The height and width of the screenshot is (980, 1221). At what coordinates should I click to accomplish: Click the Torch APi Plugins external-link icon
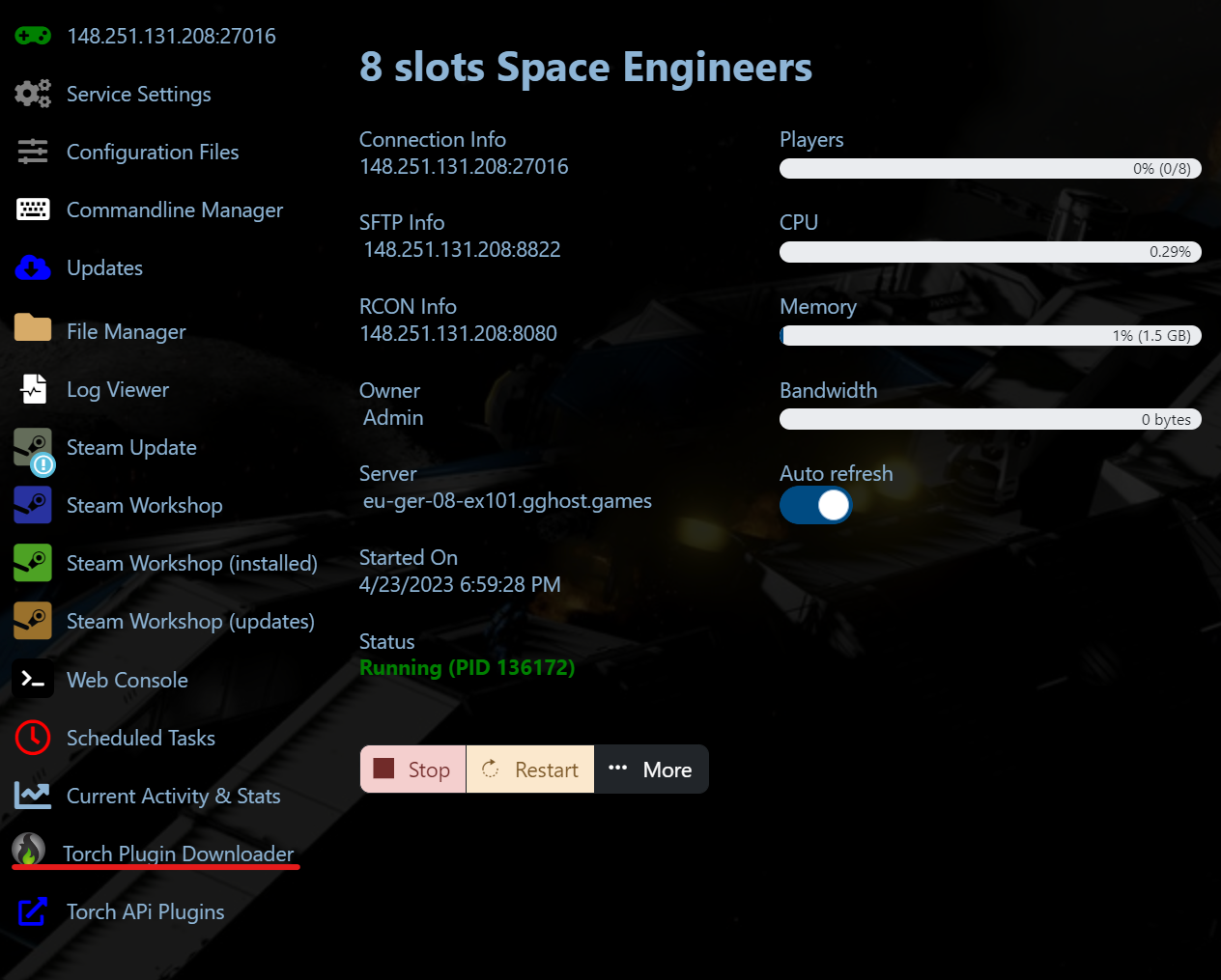[x=33, y=911]
